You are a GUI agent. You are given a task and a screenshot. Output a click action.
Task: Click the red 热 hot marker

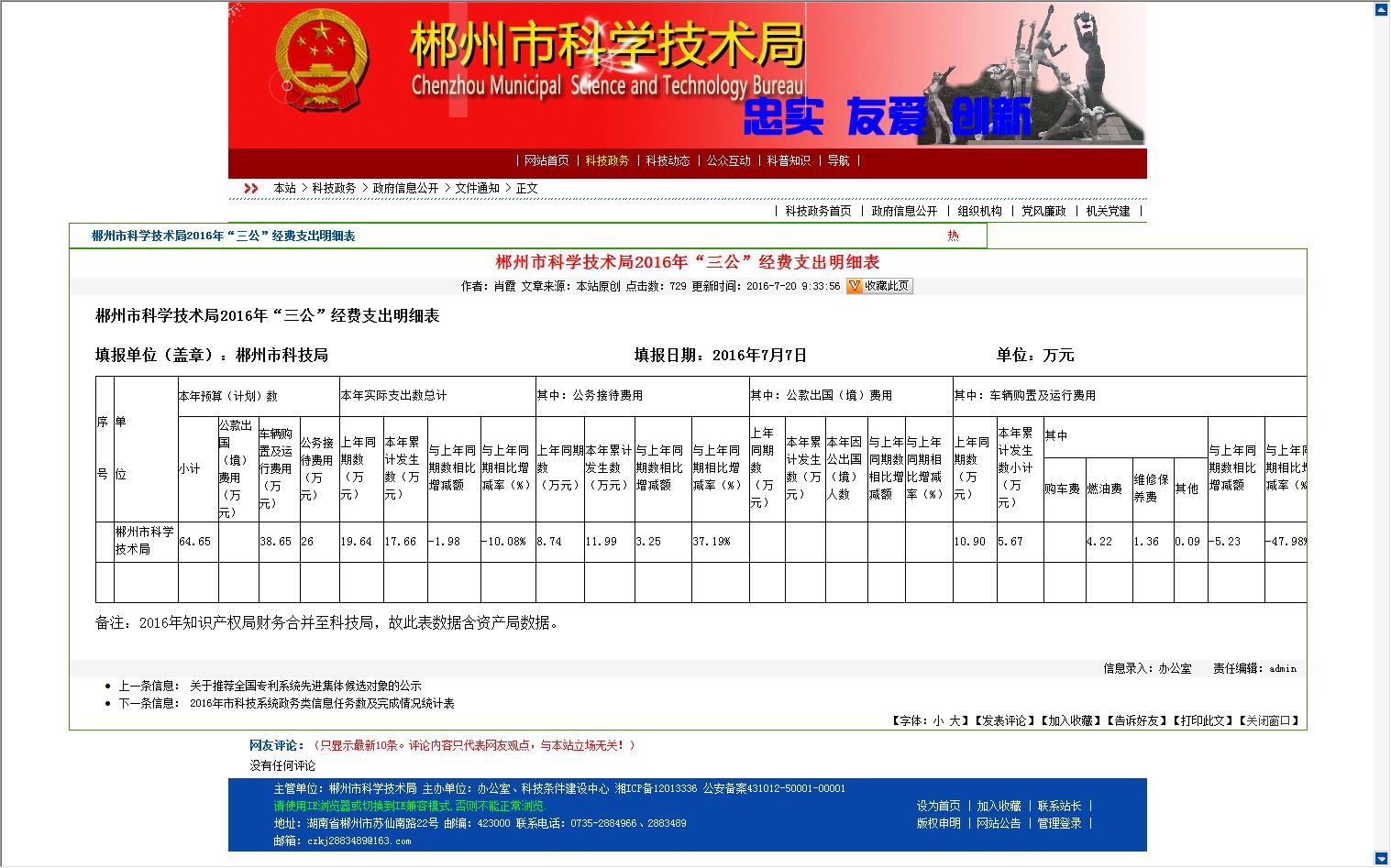[953, 236]
